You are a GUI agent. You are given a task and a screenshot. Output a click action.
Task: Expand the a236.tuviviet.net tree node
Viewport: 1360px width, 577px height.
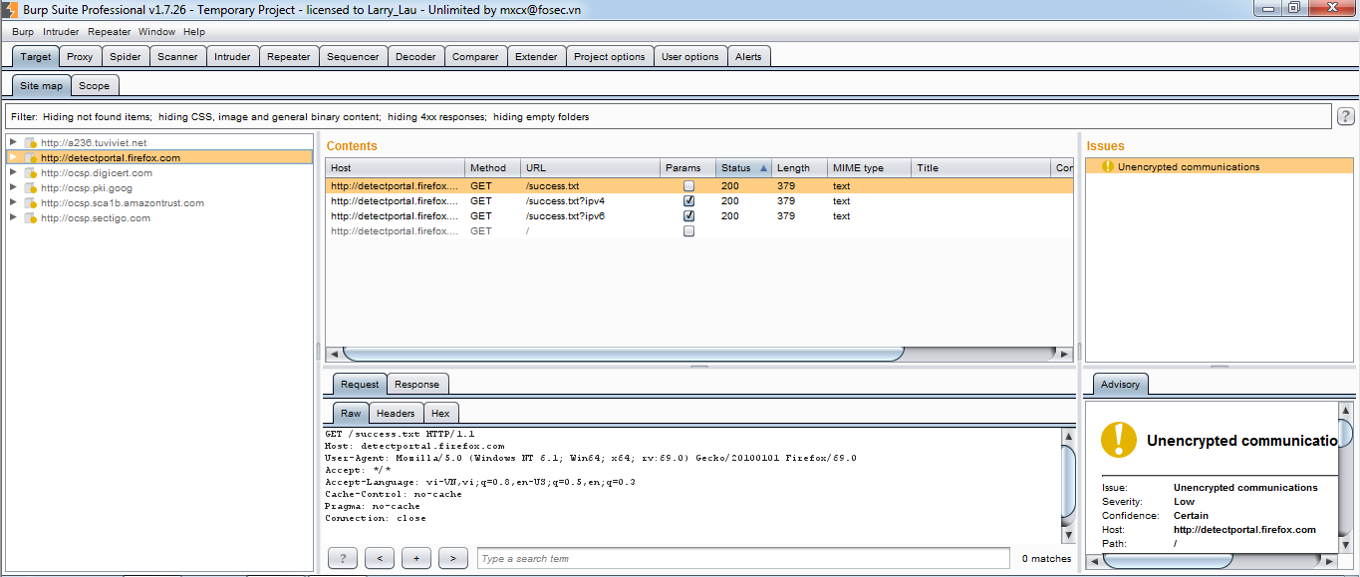[x=13, y=142]
